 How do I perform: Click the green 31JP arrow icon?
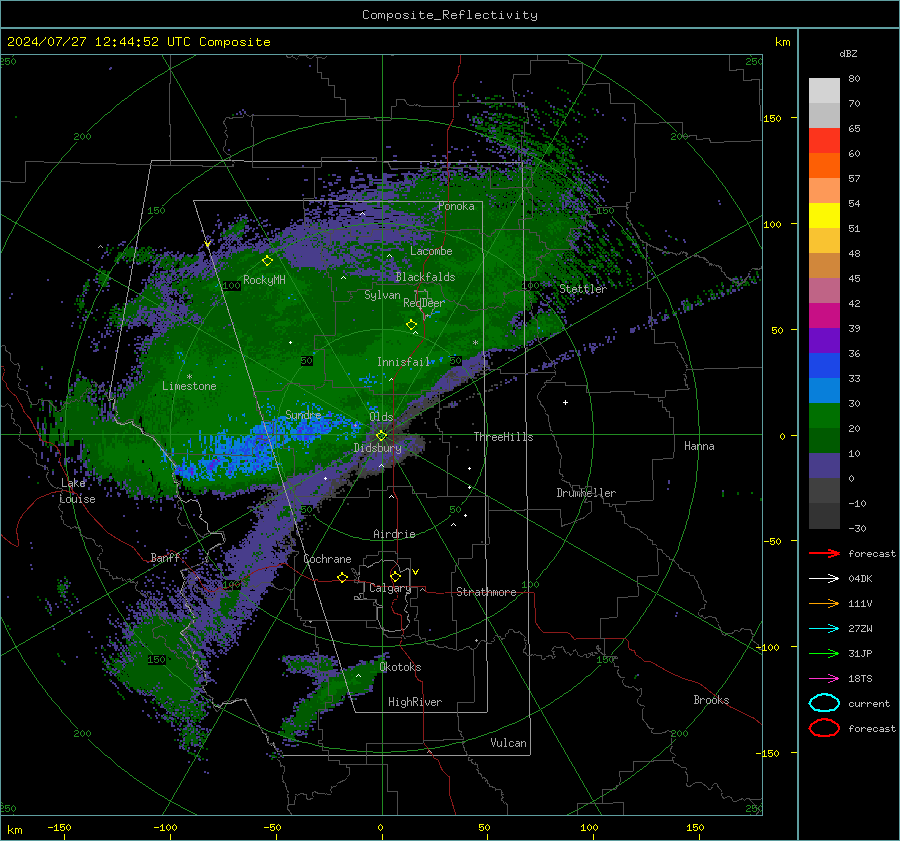824,653
